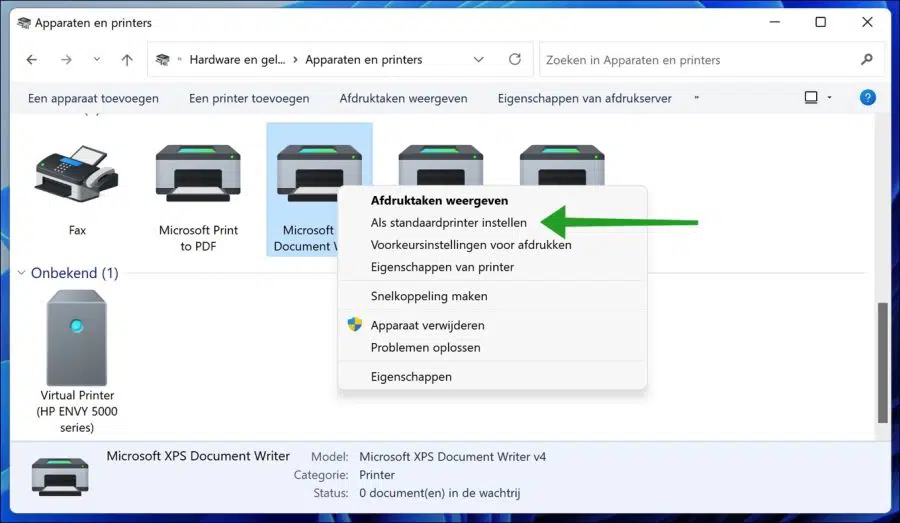Refresh the Apparaten en printers view
Screen dimensions: 900x523
[515, 59]
